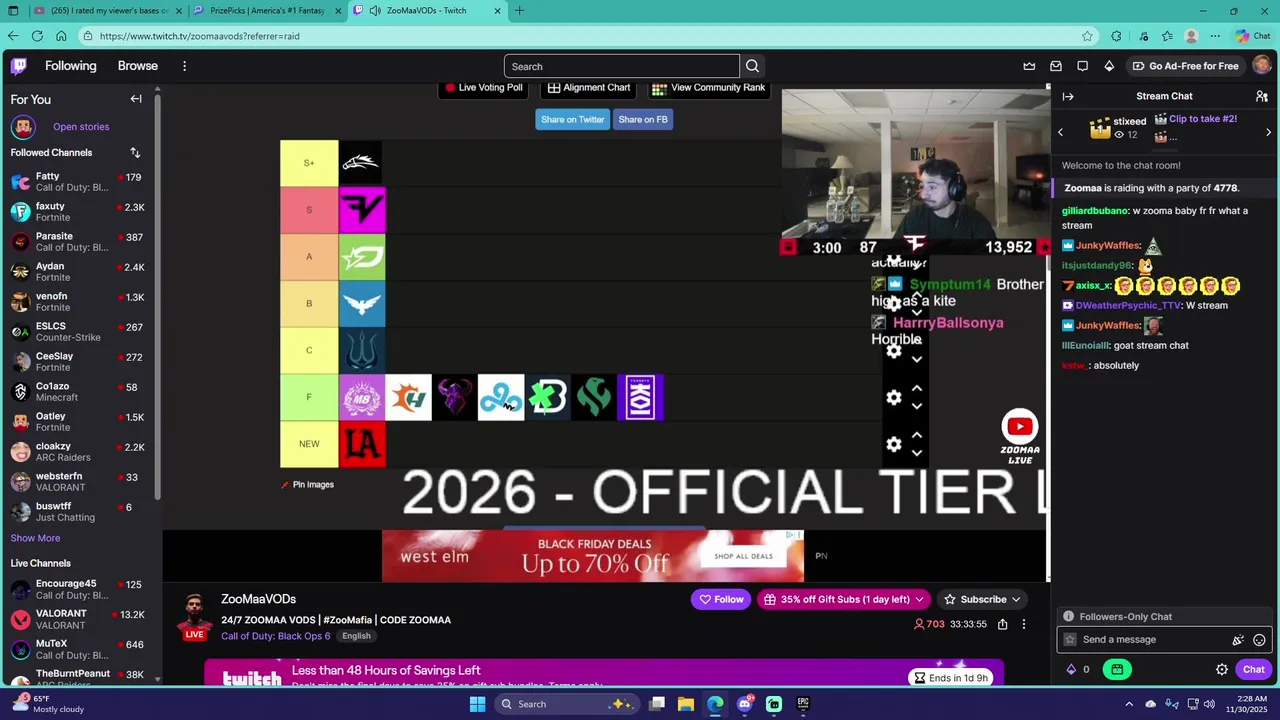Refresh the browser page
Screen dimensions: 1280x720
(37, 36)
